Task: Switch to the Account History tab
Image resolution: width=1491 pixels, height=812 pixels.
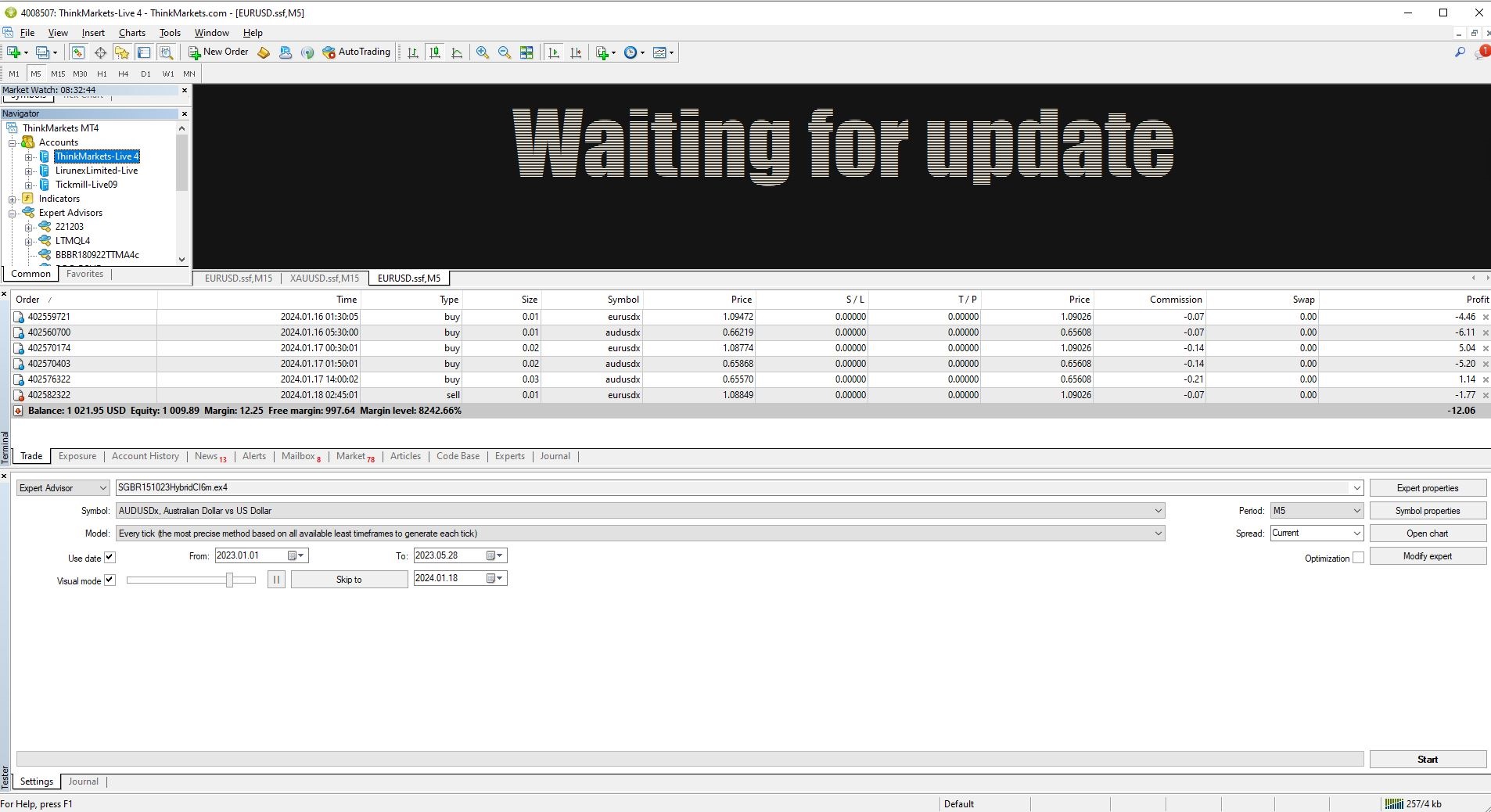Action: coord(146,456)
